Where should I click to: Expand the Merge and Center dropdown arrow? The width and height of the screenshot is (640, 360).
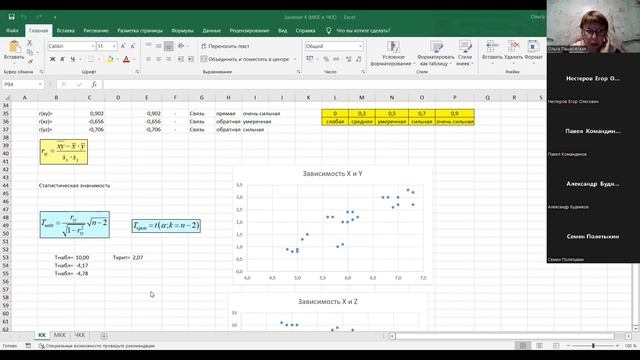pos(295,59)
